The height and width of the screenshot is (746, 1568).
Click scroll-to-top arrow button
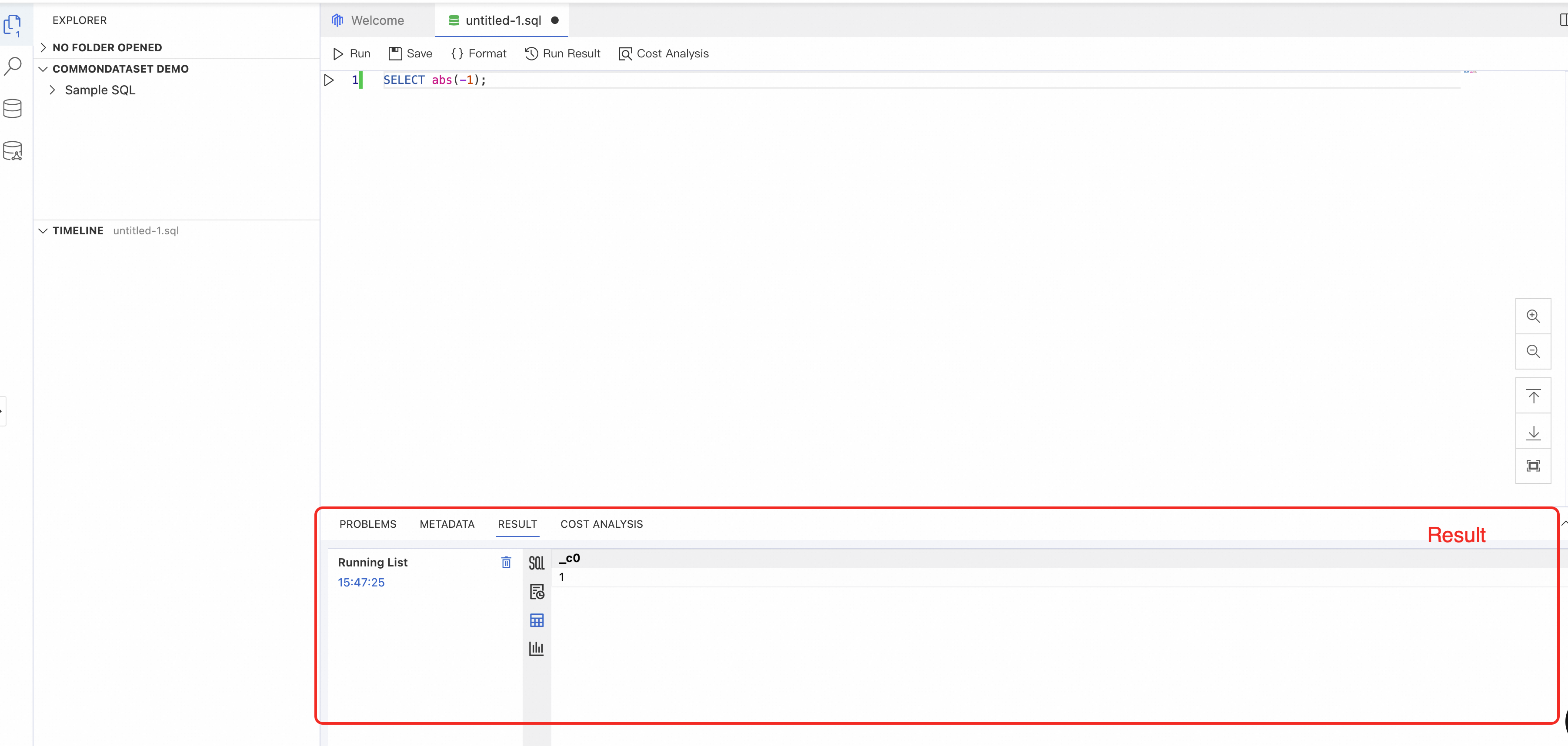pyautogui.click(x=1533, y=397)
